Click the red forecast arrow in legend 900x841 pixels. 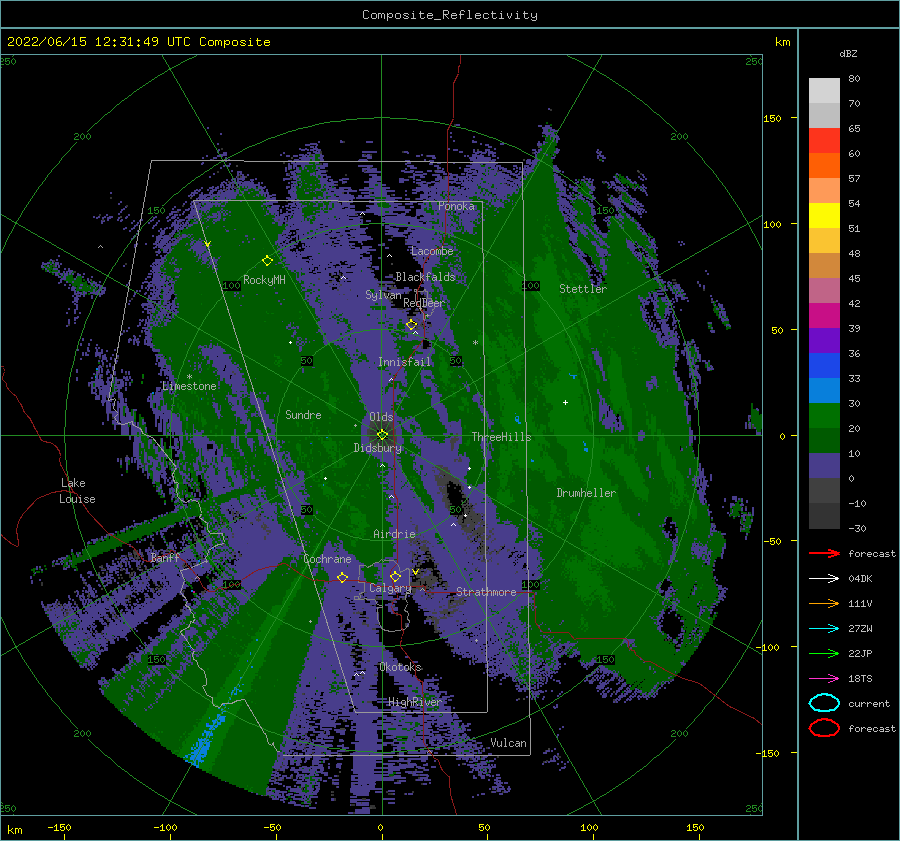click(824, 553)
